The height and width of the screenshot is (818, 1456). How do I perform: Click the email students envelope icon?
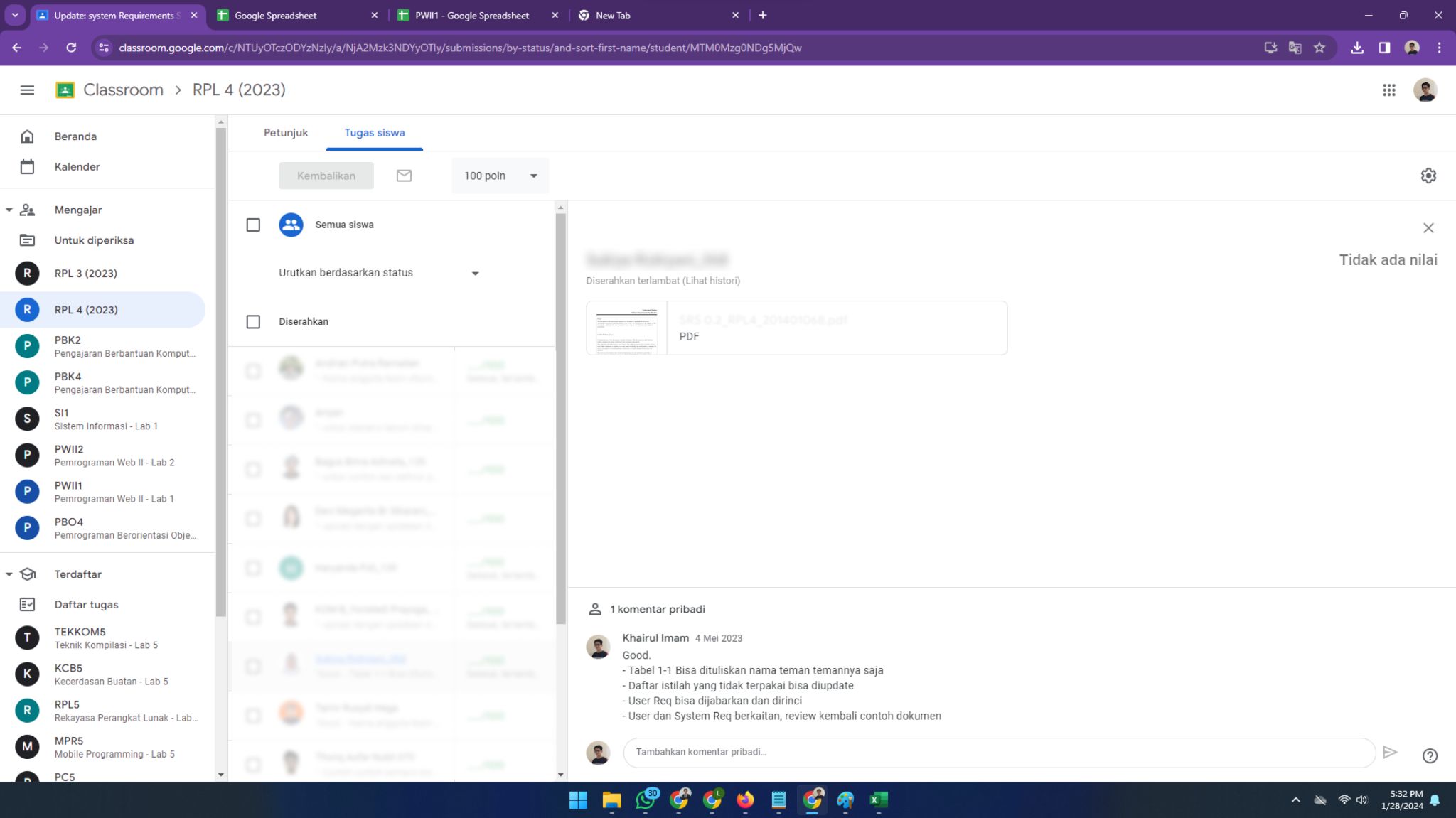coord(404,176)
